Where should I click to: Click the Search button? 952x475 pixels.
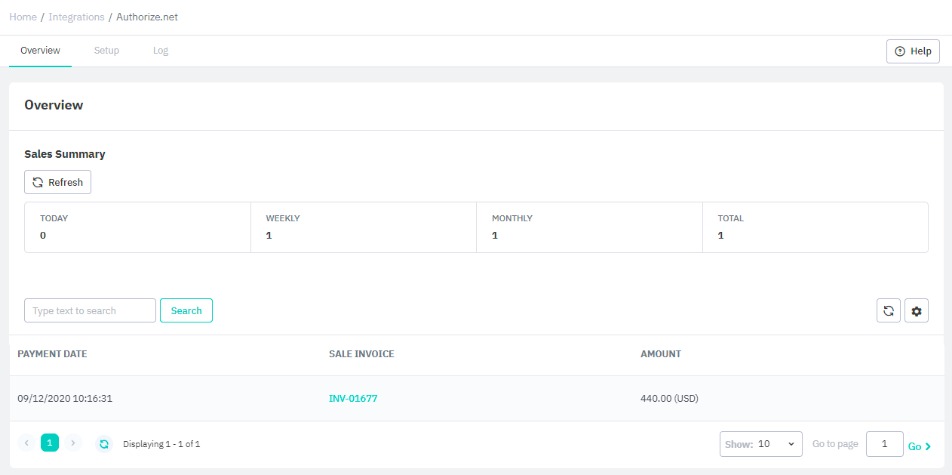point(186,311)
